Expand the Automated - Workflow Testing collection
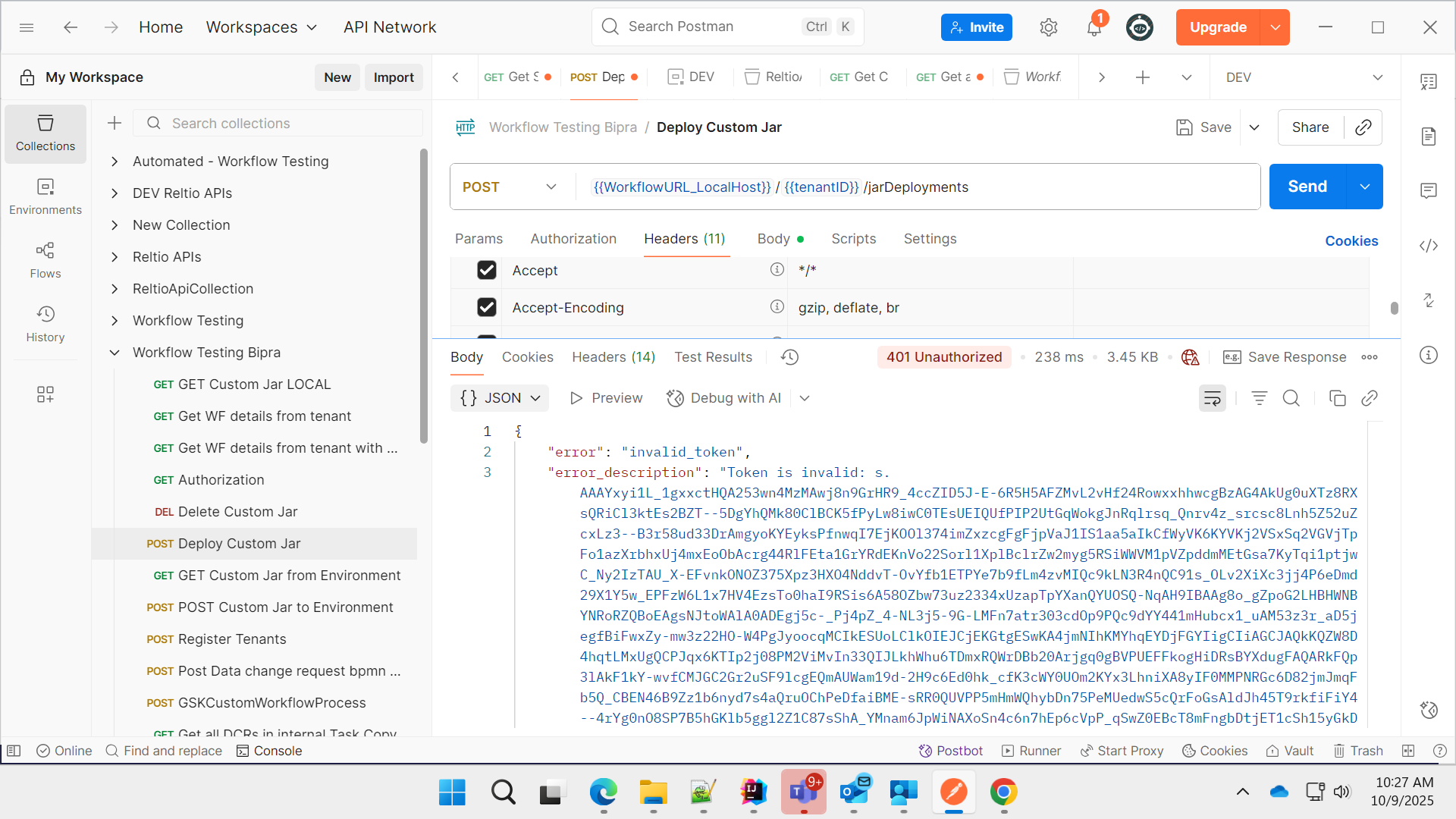The image size is (1456, 819). [115, 162]
